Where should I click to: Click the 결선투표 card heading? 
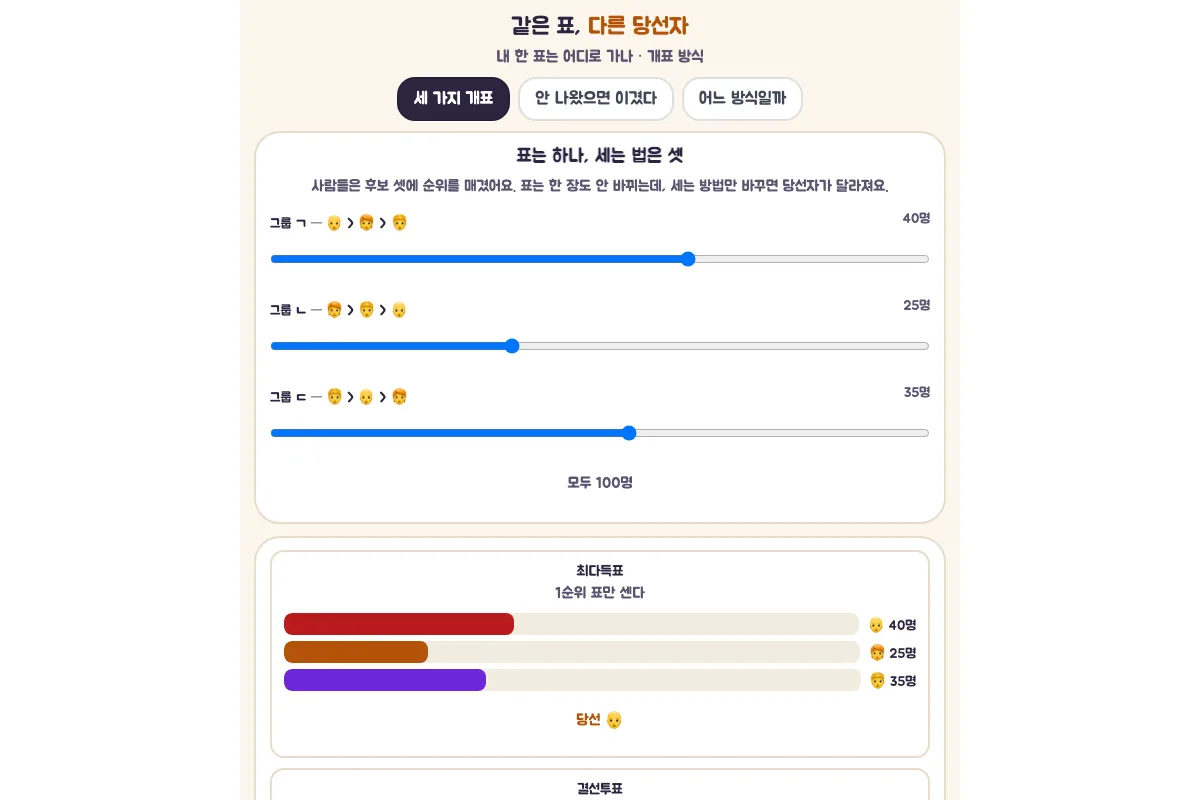pos(600,789)
